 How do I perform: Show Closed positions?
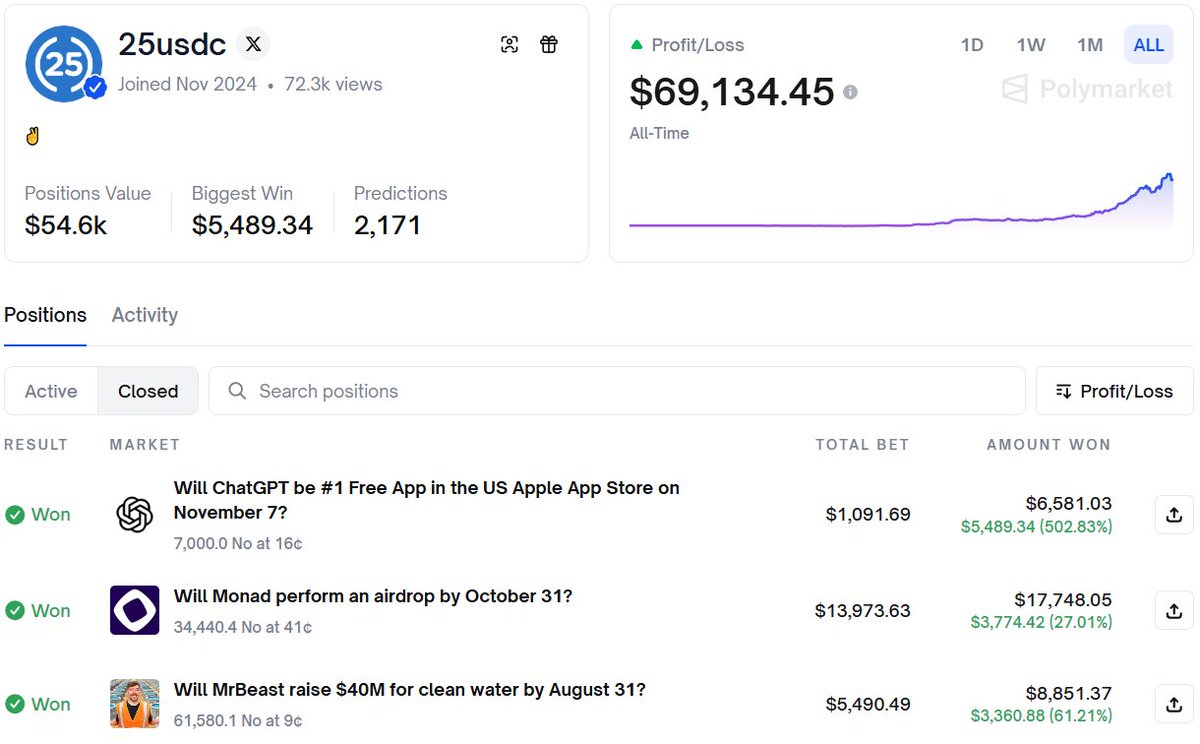click(x=148, y=391)
